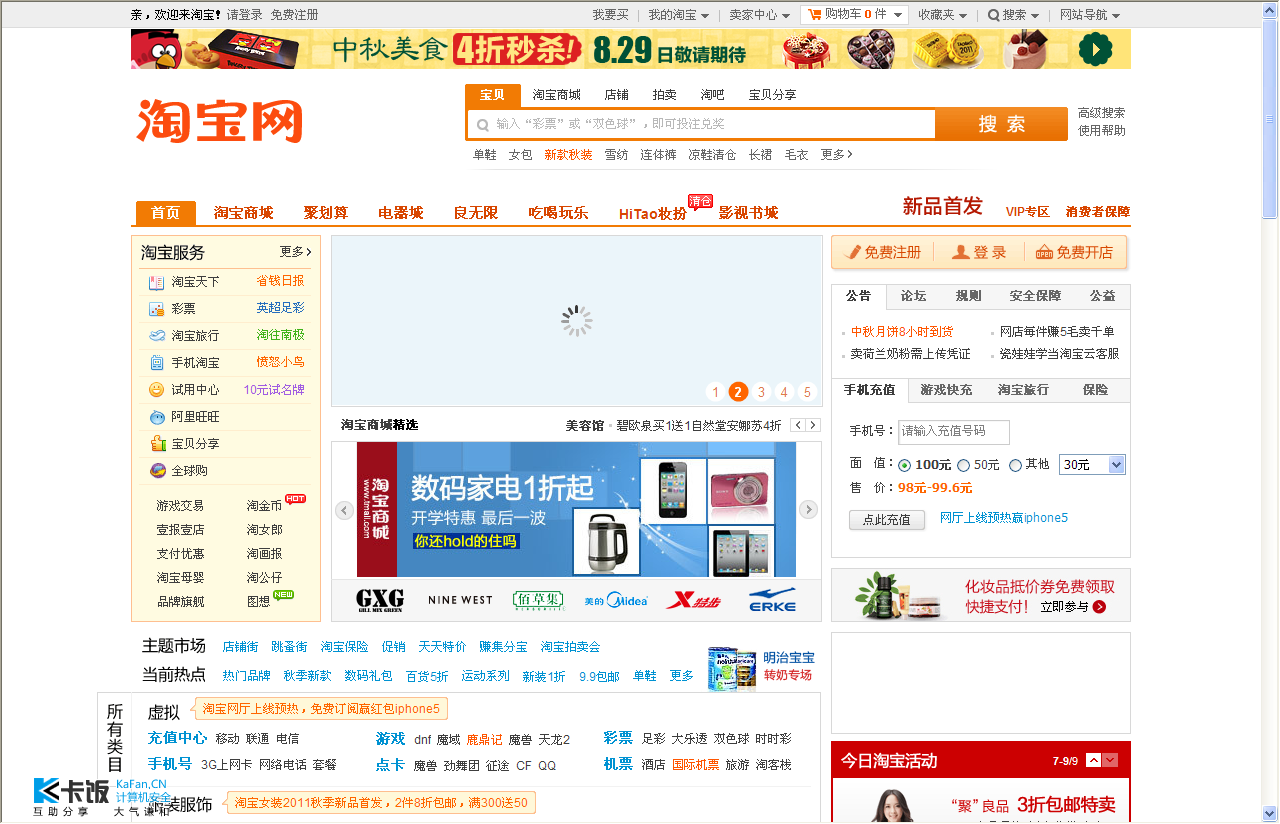Expand 更多 in 淘宝服务 panel
This screenshot has width=1280, height=824.
(x=296, y=252)
